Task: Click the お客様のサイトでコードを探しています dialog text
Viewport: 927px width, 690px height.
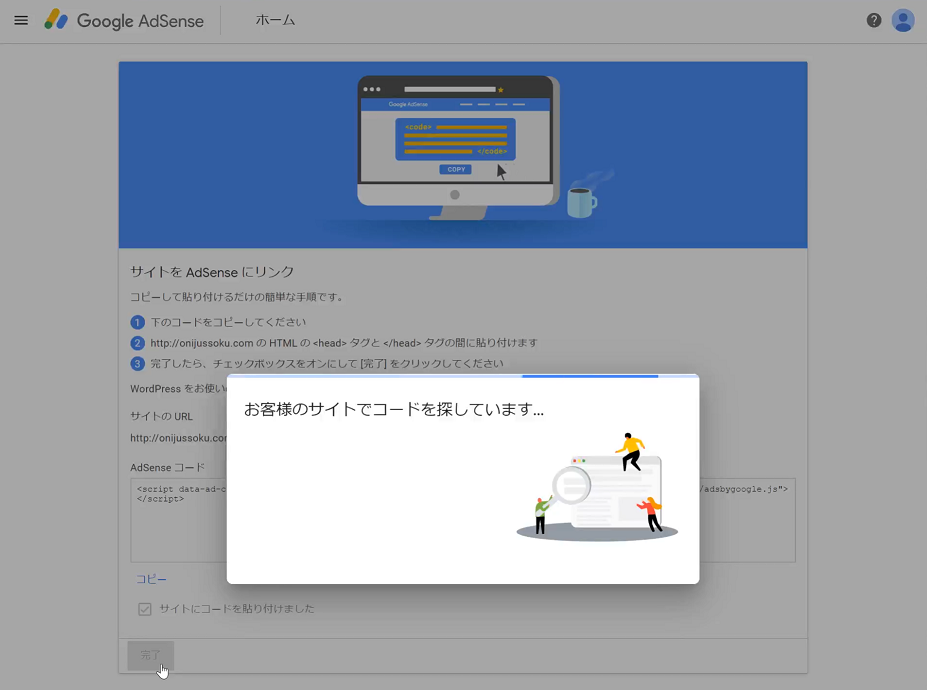Action: (394, 409)
